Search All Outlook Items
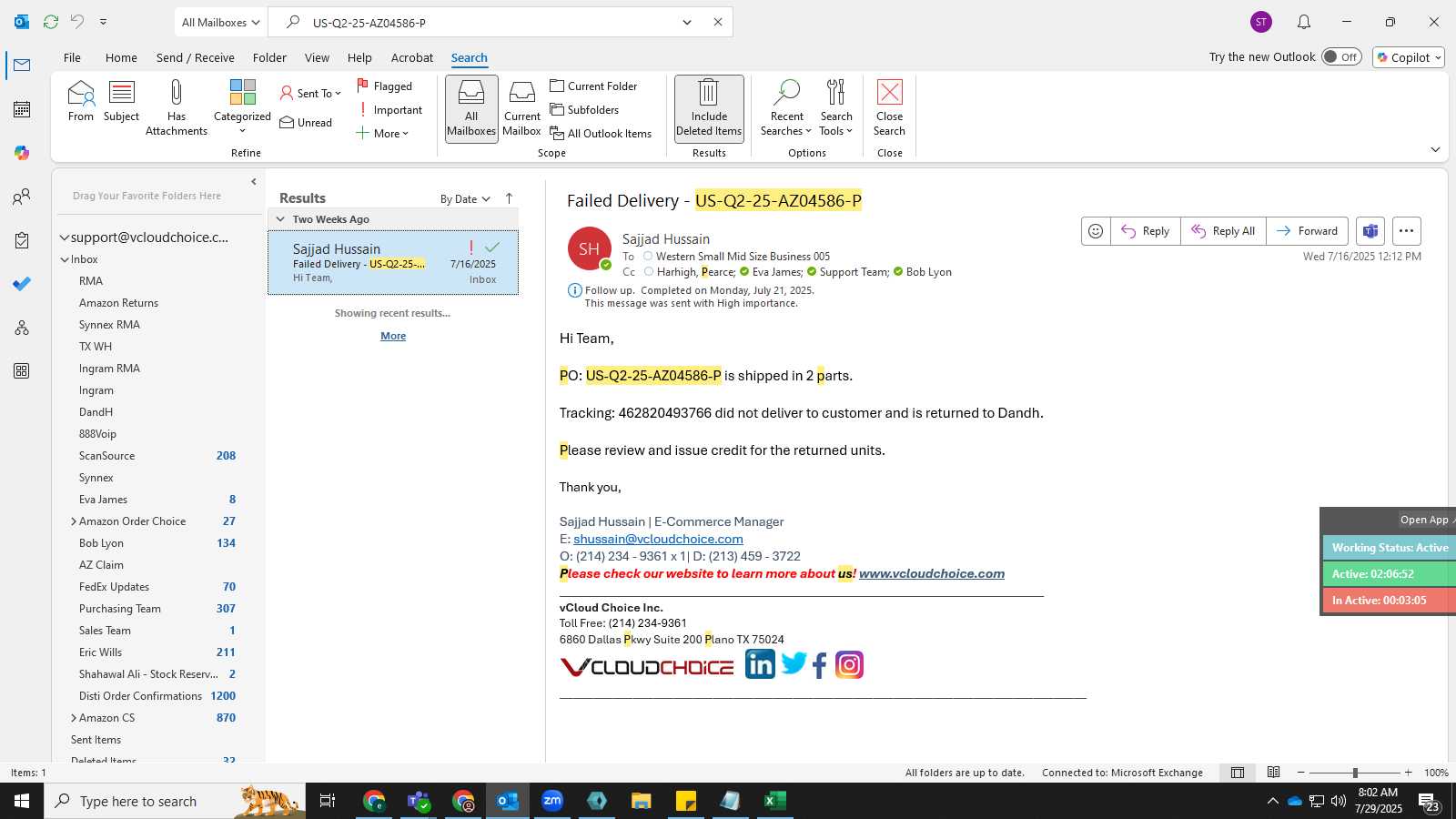 pos(601,133)
